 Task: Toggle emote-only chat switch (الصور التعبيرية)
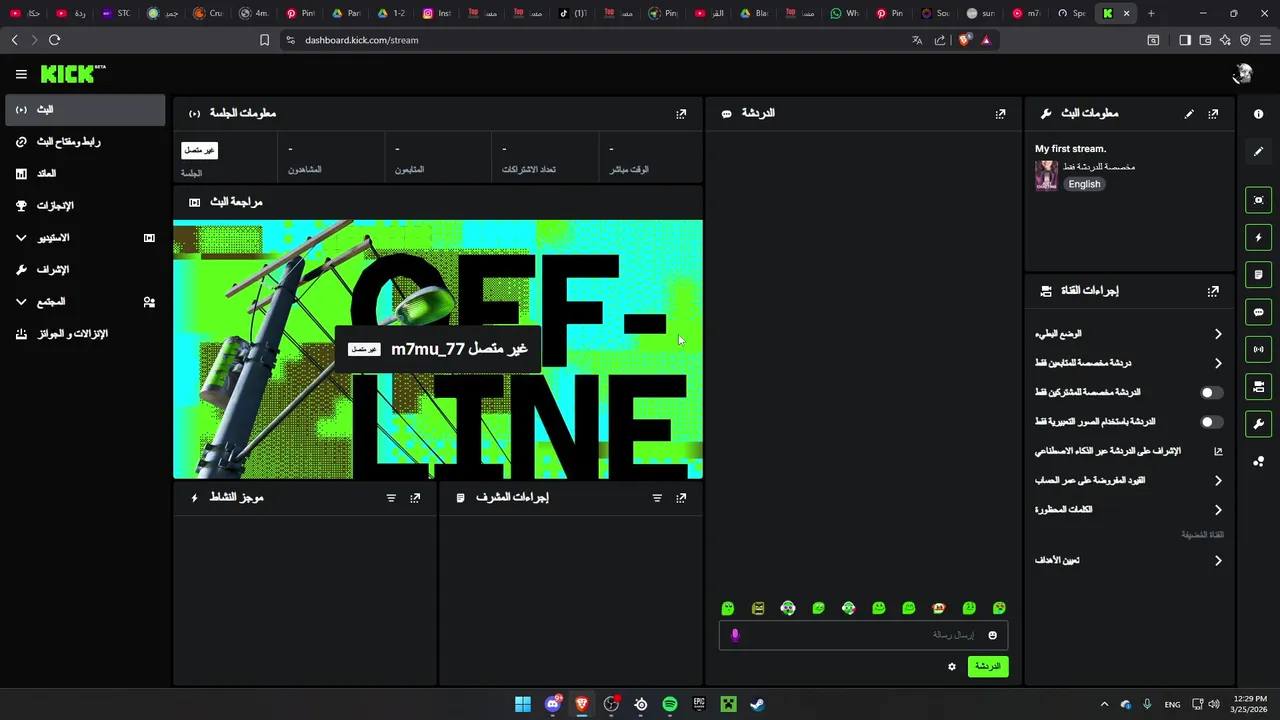click(1212, 422)
